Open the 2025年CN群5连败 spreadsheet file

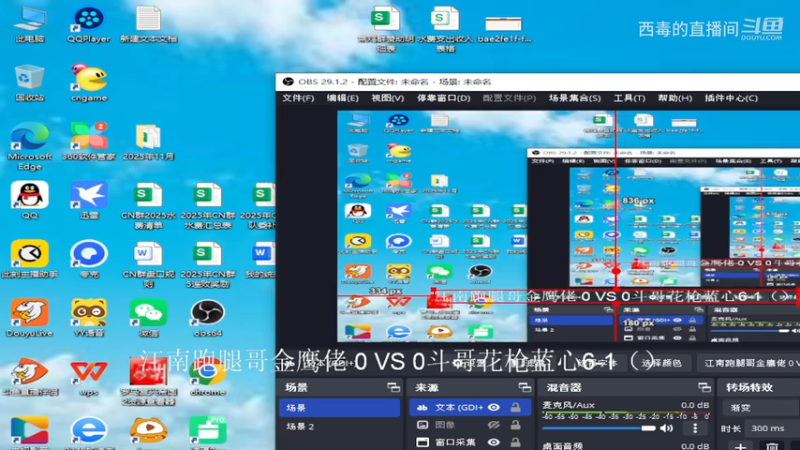(207, 265)
